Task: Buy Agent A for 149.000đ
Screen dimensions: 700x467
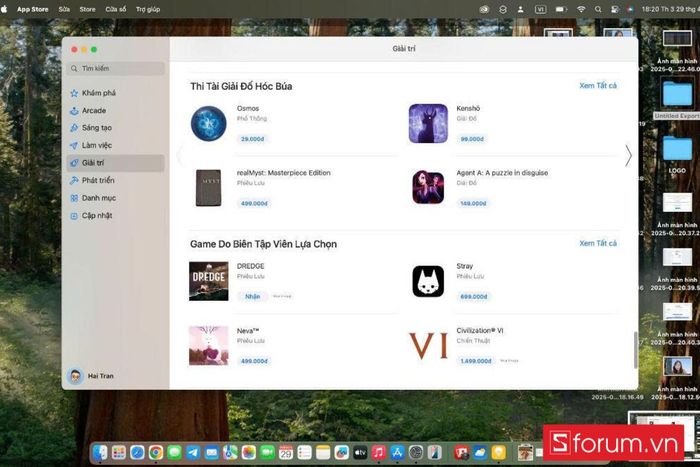Action: point(473,203)
